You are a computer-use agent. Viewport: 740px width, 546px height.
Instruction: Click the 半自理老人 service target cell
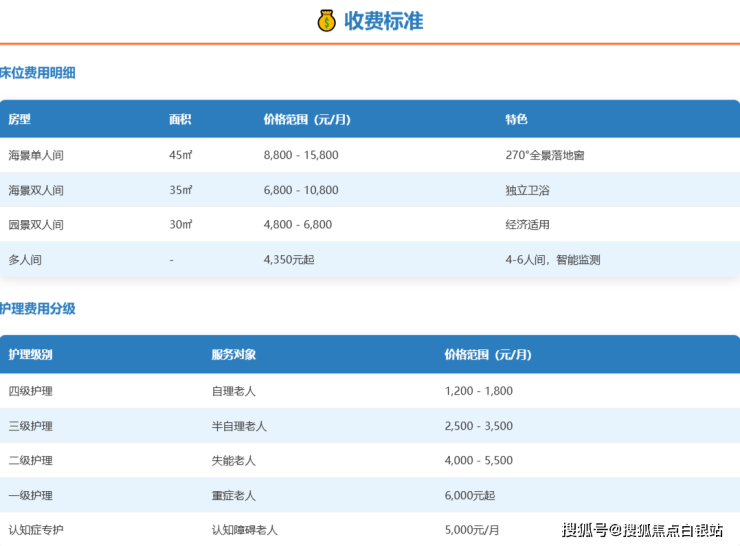(239, 426)
